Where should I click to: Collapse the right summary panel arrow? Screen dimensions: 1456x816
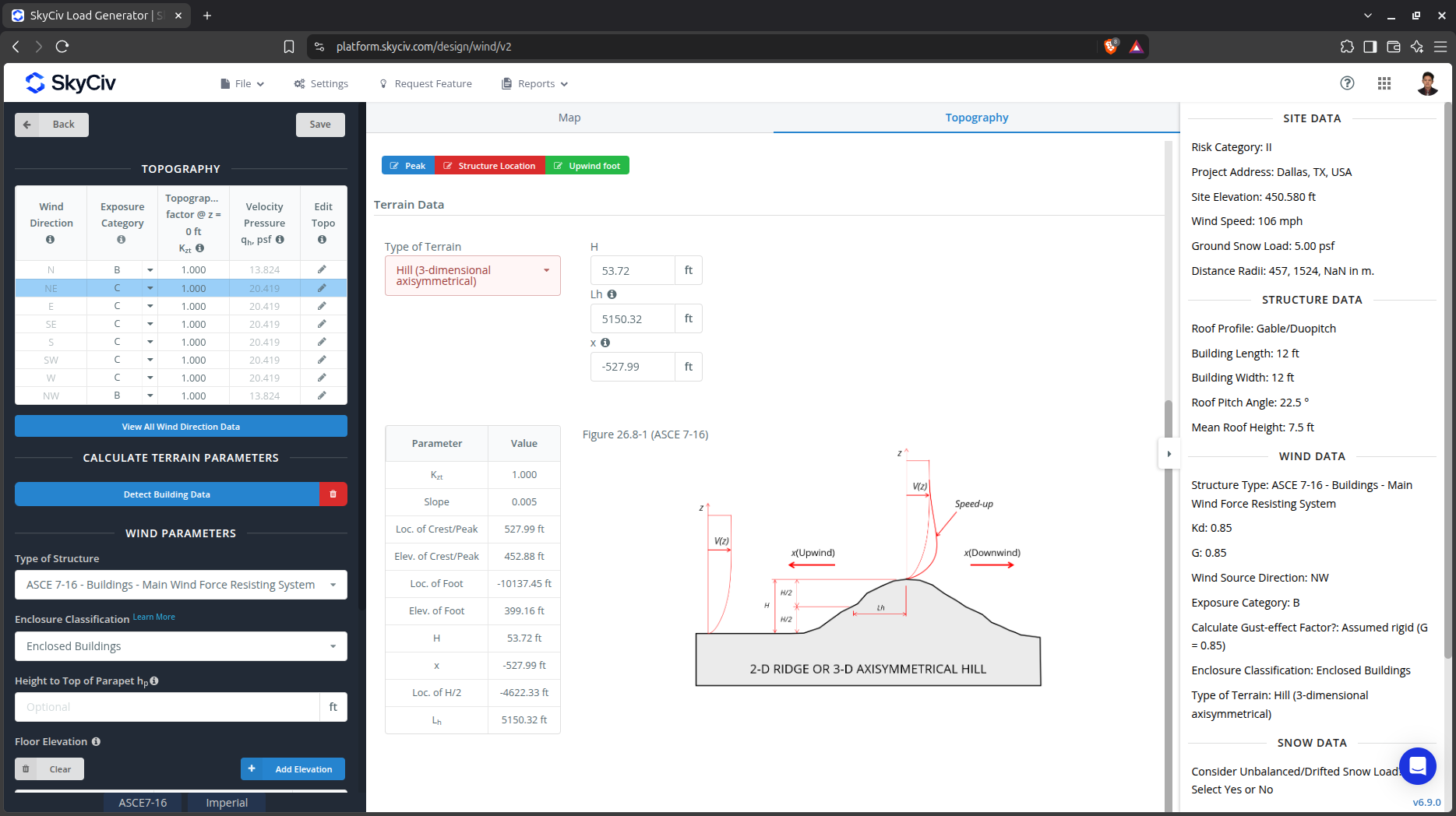point(1169,454)
